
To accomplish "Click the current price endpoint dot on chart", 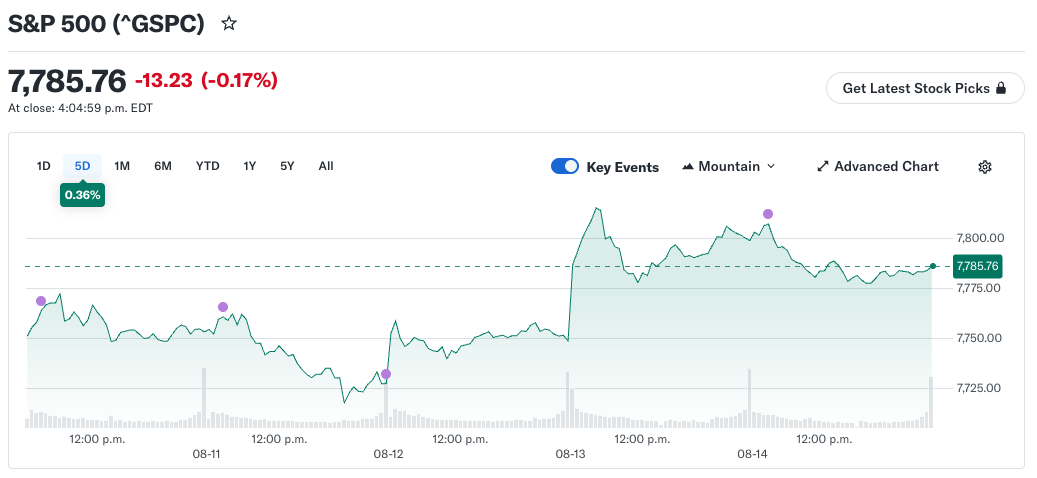I will 933,266.
